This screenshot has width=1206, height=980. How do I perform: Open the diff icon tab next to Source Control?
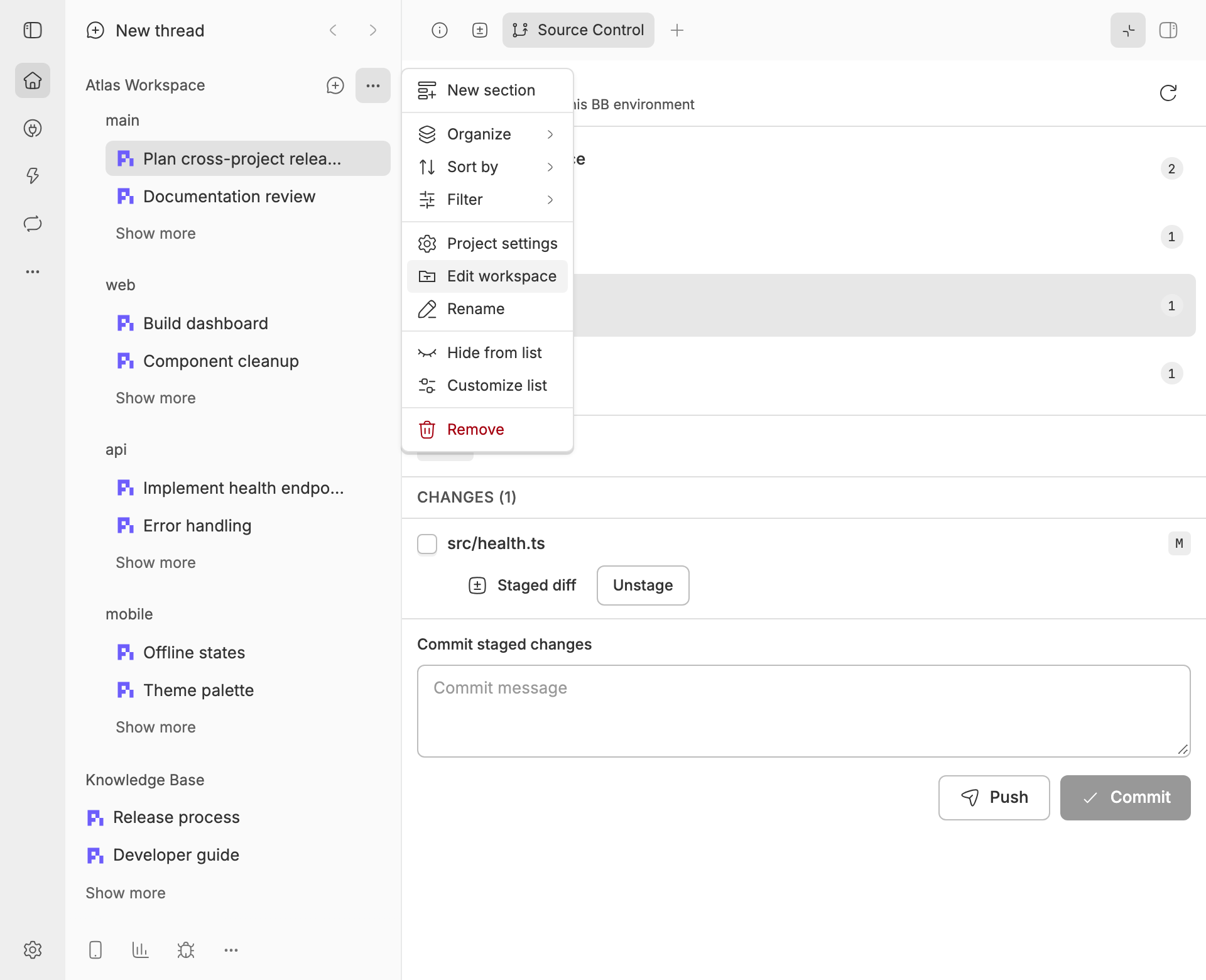click(480, 30)
